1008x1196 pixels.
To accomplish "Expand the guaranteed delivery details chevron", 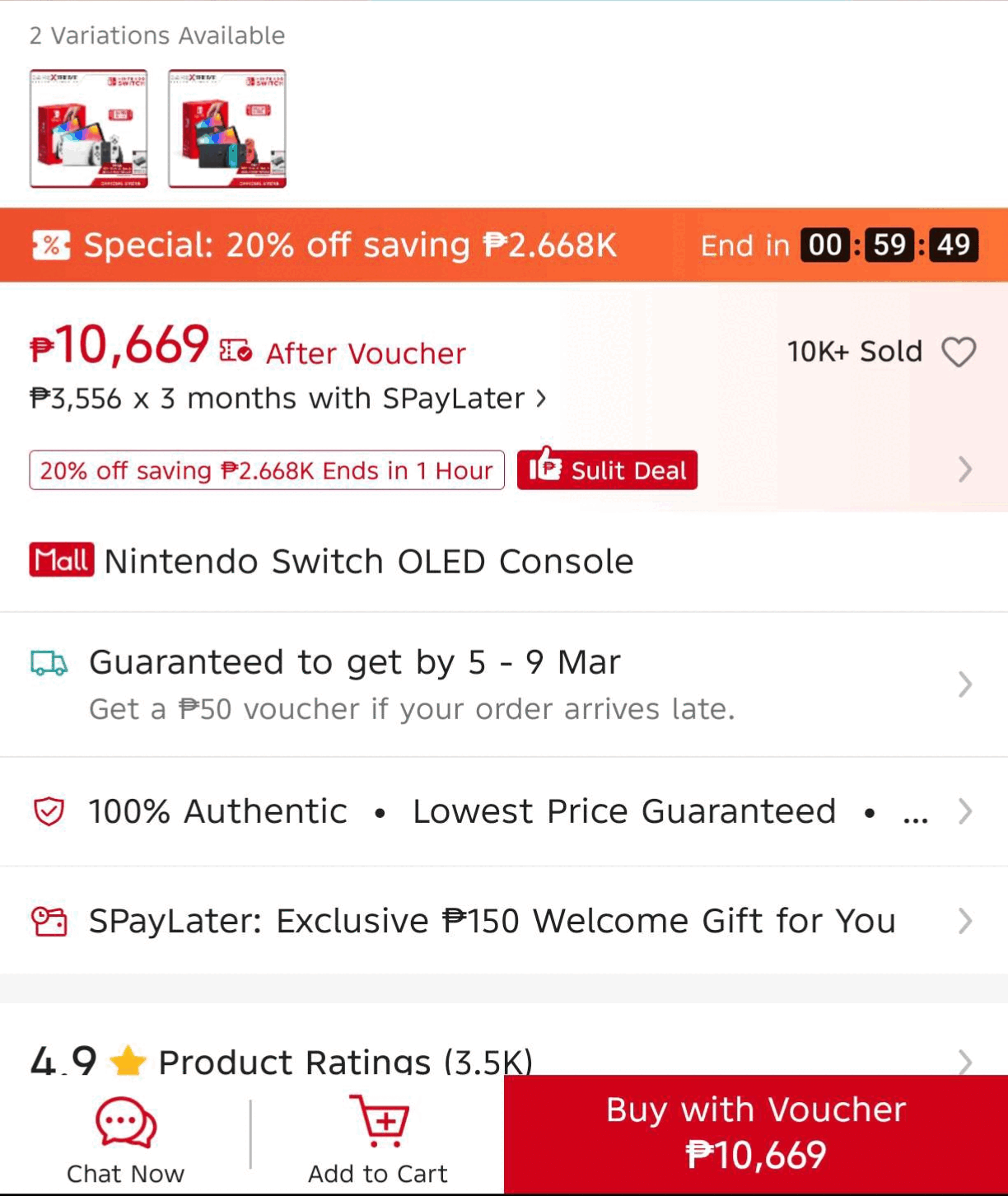I will 965,684.
